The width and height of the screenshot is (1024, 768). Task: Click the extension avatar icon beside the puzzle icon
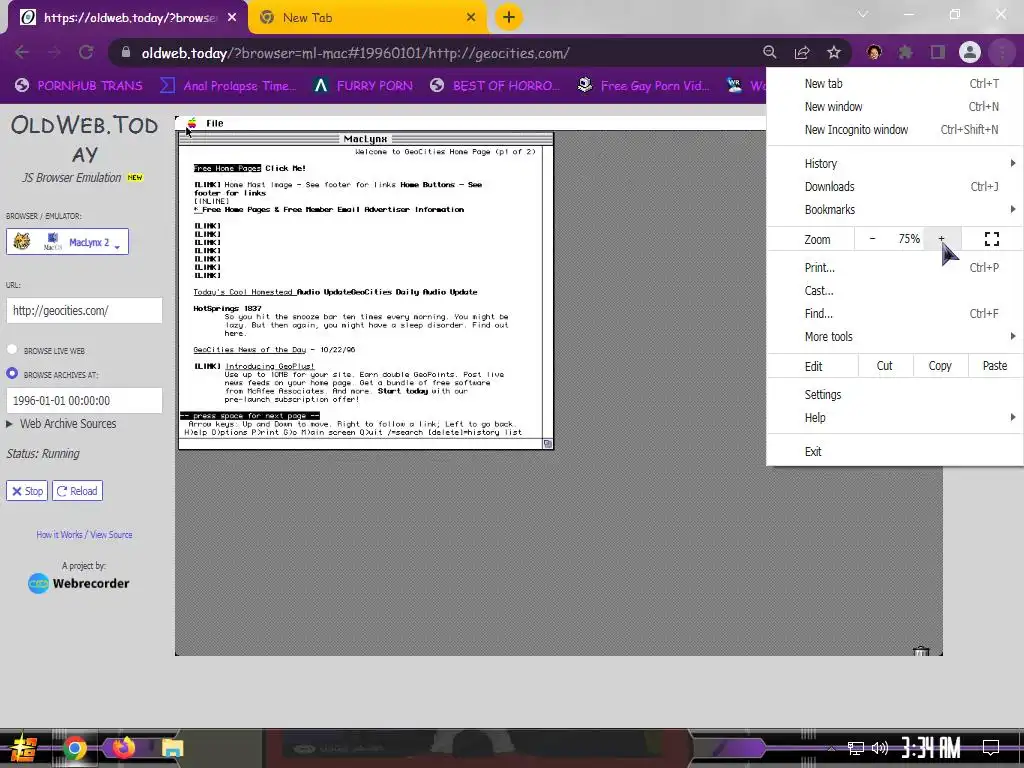874,52
